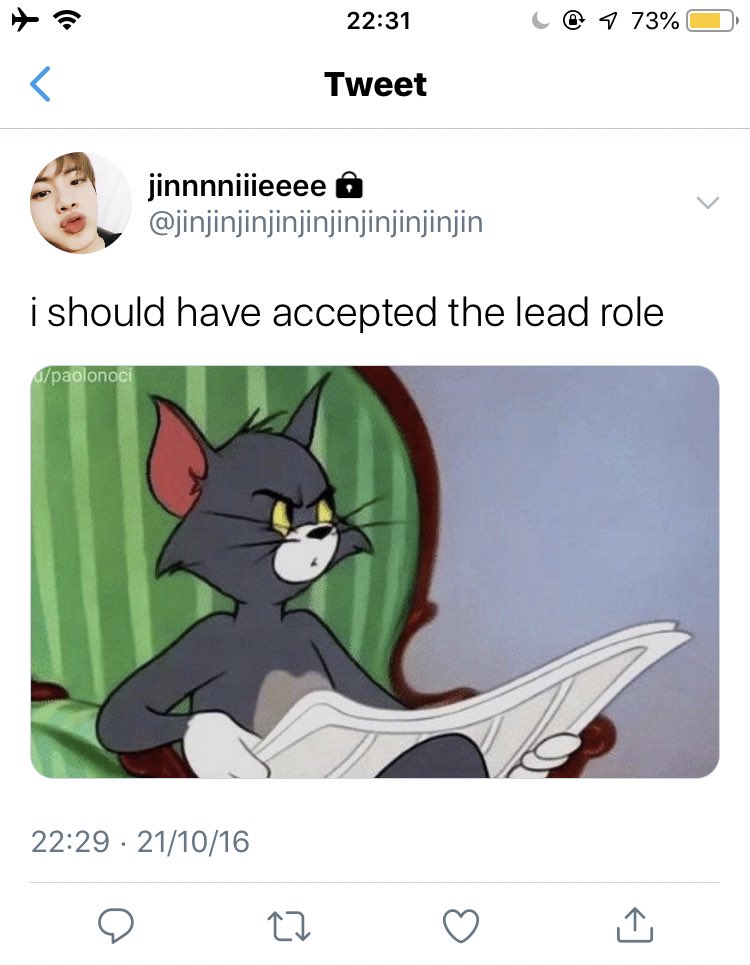Open the @jinjinjinjin username handle
750x965 pixels.
[x=316, y=222]
